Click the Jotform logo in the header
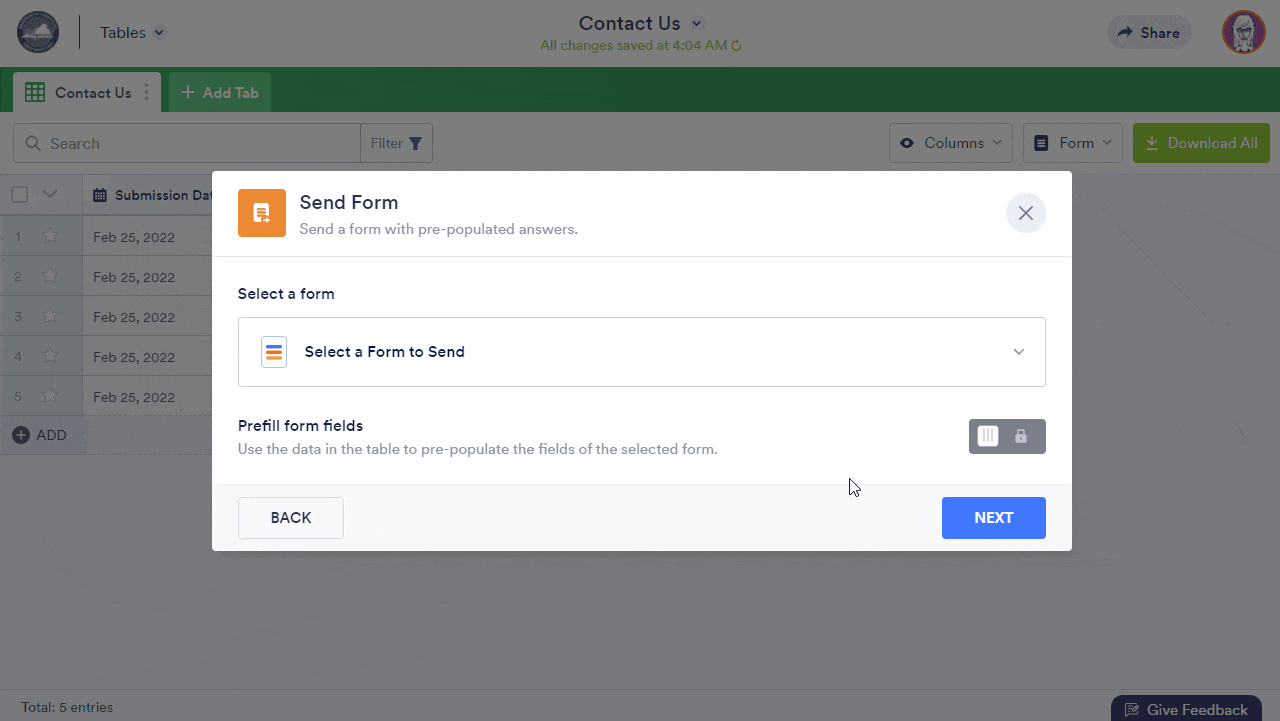Screen dimensions: 1280x721 [38, 32]
